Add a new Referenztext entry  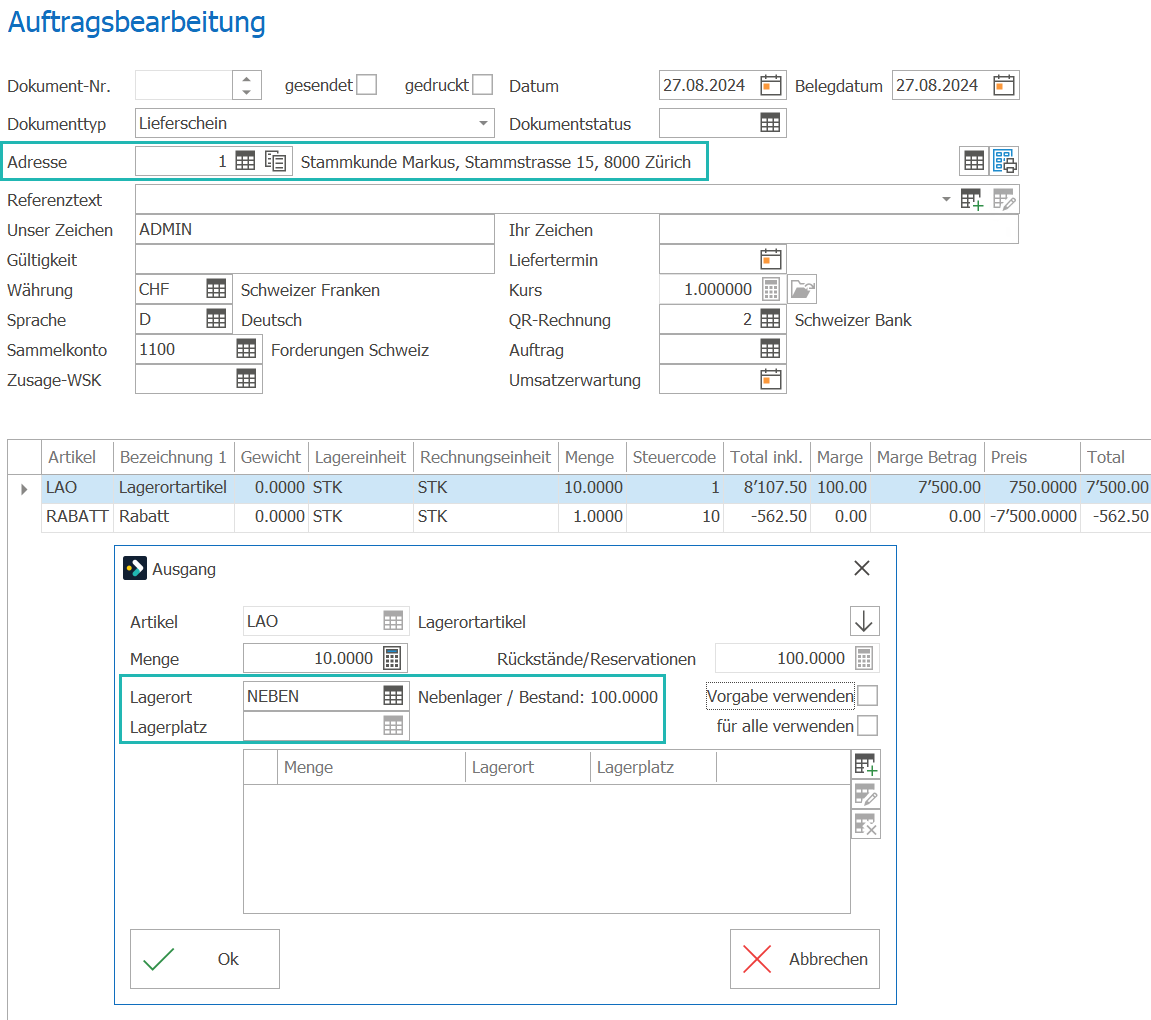[x=972, y=200]
